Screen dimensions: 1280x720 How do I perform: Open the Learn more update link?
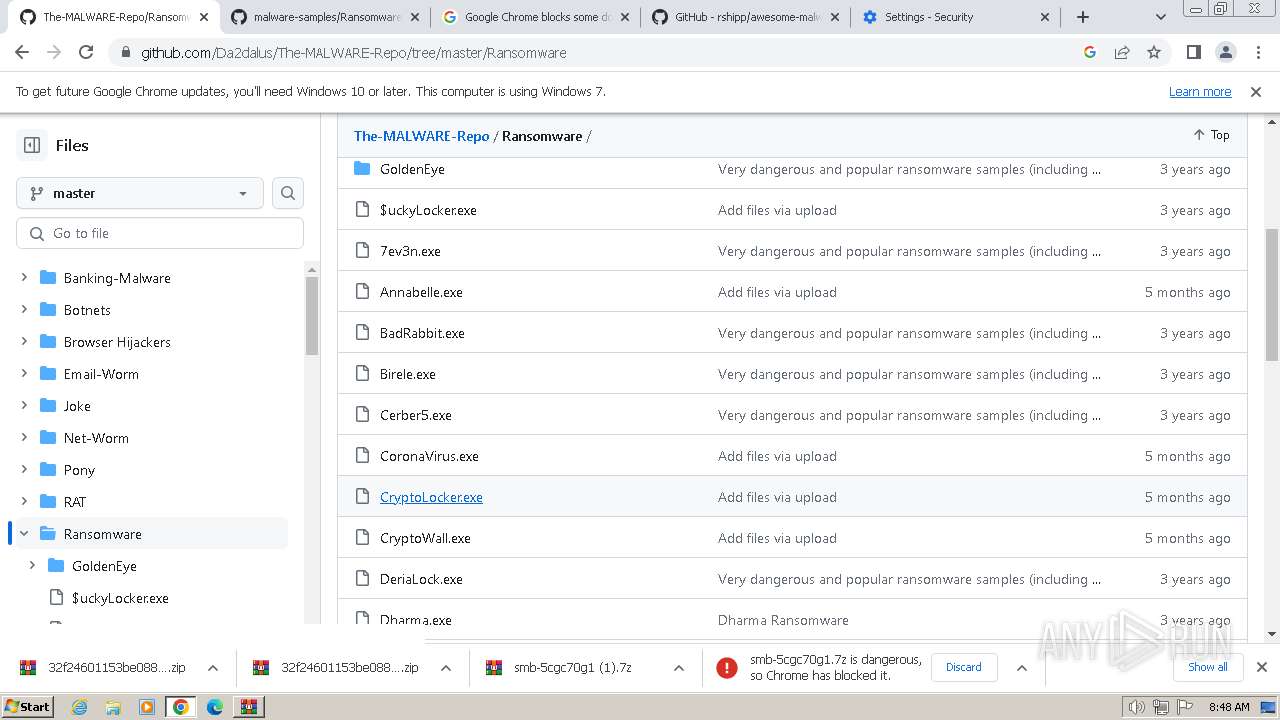[x=1200, y=91]
